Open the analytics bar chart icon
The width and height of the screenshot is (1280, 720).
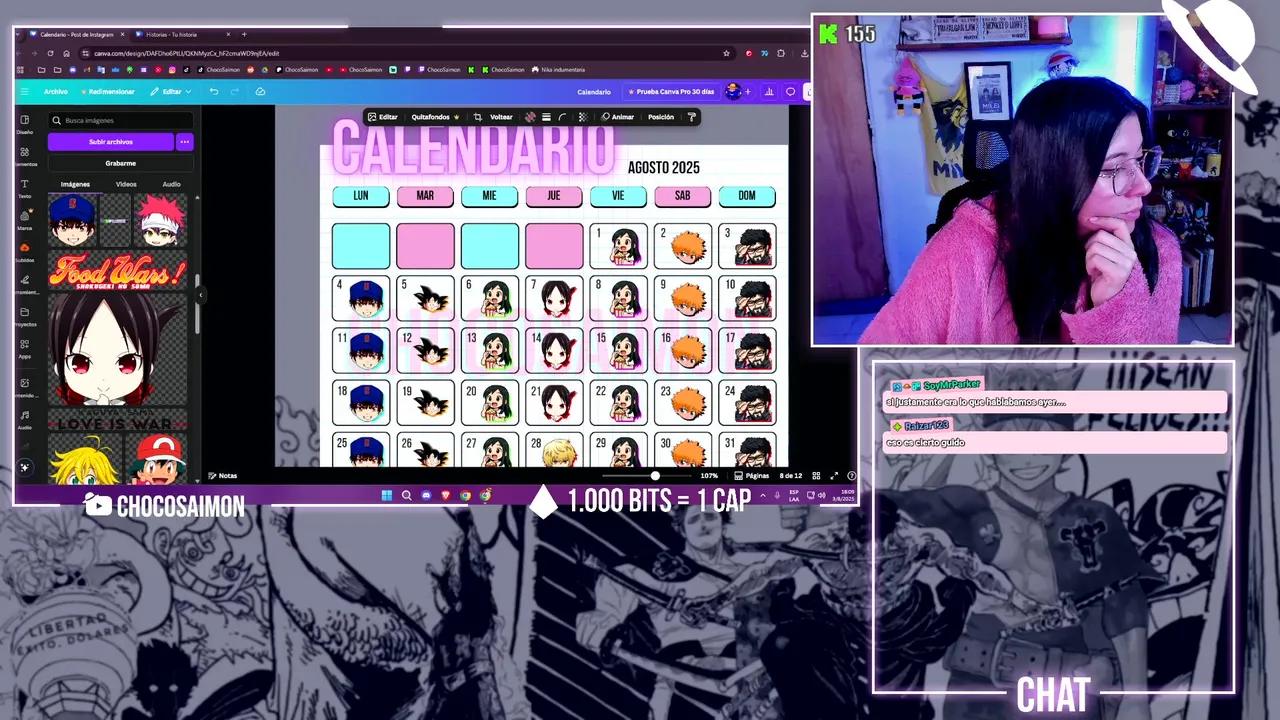click(769, 92)
